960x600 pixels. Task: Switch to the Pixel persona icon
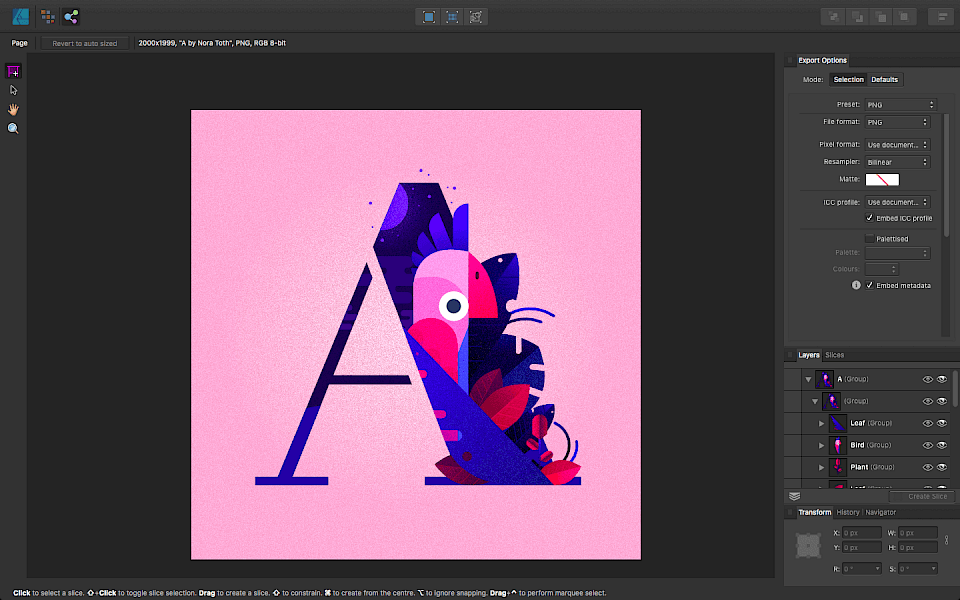tap(48, 17)
